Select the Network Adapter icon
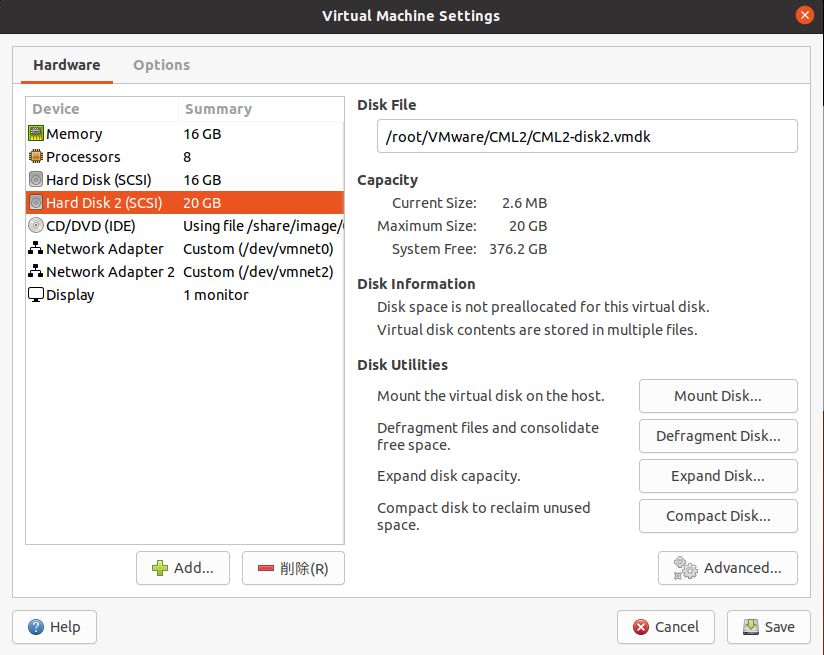 pyautogui.click(x=35, y=248)
